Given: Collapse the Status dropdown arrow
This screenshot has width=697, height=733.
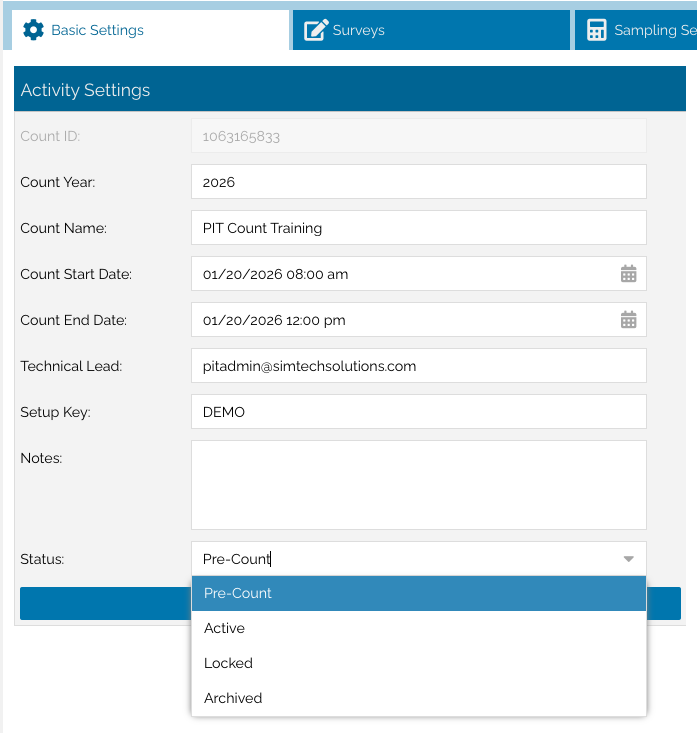Looking at the screenshot, I should point(628,559).
